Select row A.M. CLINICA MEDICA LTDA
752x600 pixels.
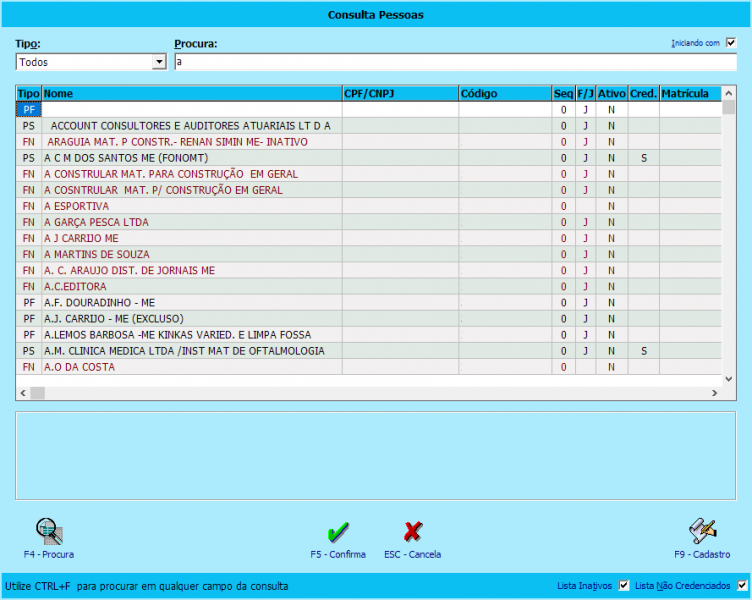coord(369,351)
